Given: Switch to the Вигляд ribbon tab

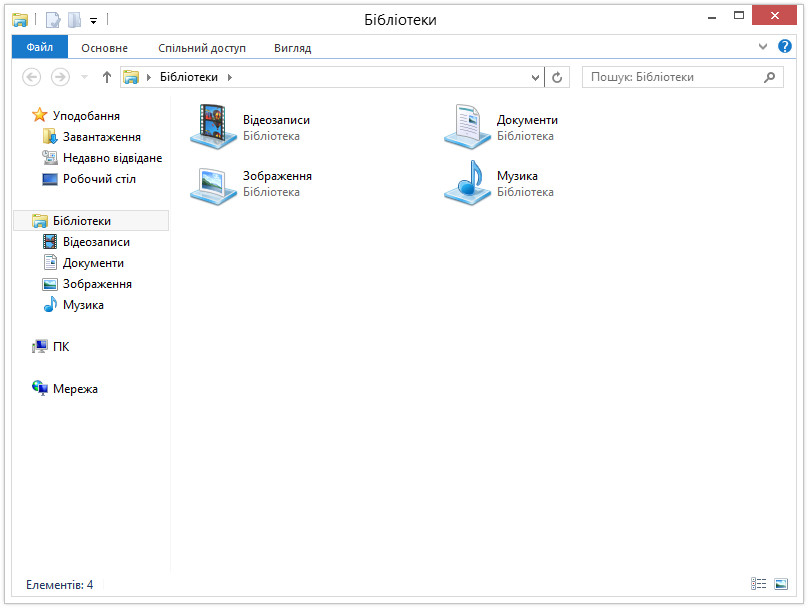Looking at the screenshot, I should 292,48.
